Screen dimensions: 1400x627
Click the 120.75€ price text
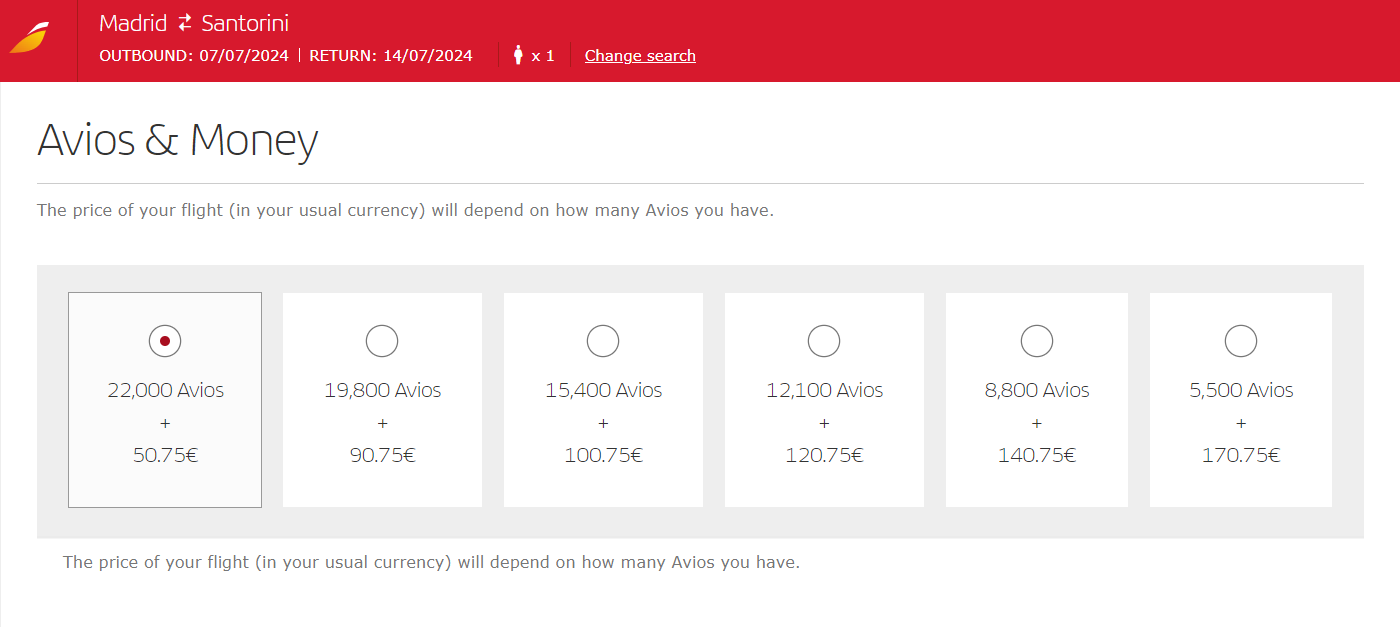click(x=824, y=455)
